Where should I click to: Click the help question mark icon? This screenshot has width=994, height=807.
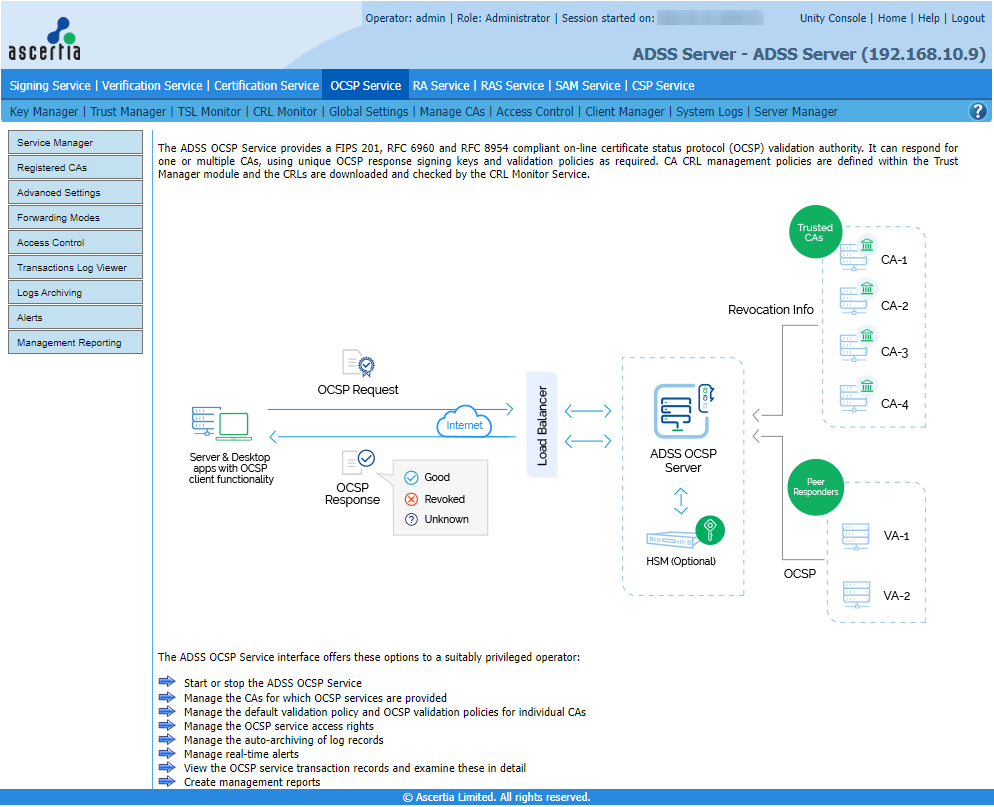978,112
